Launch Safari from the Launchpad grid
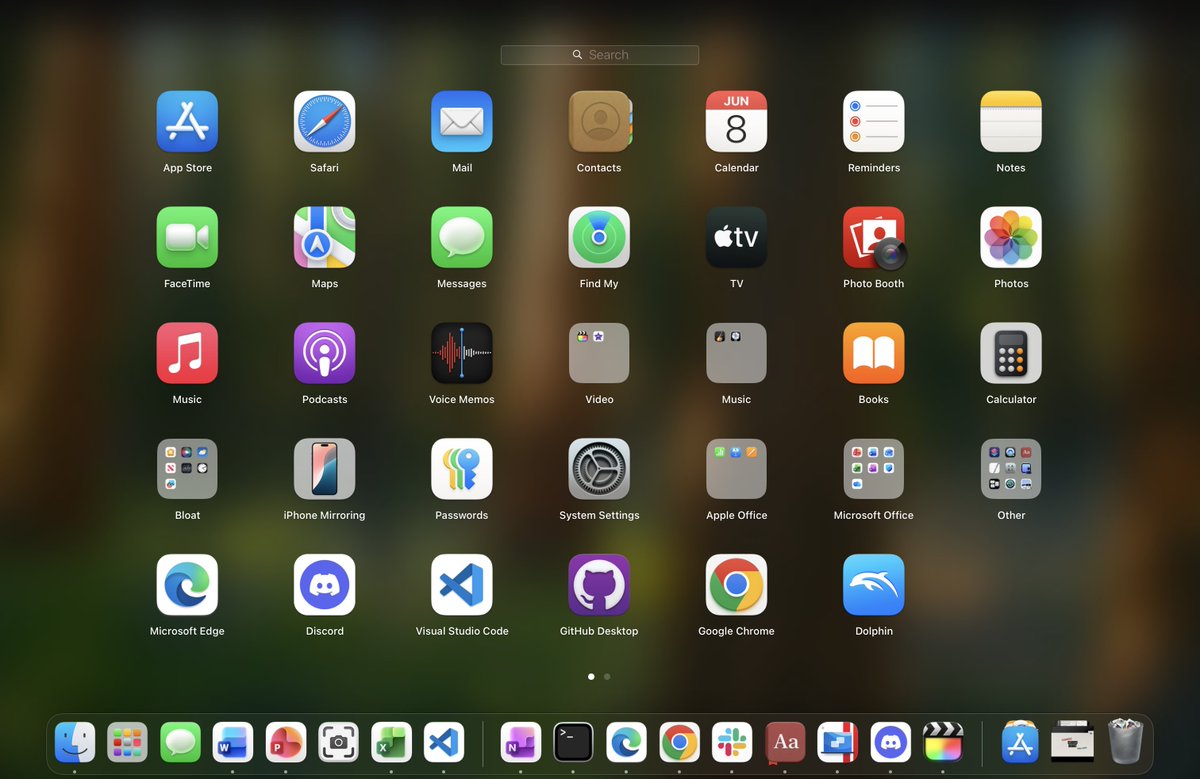 pyautogui.click(x=324, y=121)
